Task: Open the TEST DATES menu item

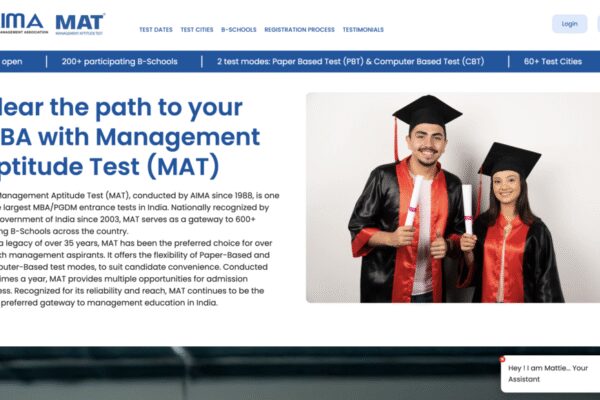Action: pos(156,29)
